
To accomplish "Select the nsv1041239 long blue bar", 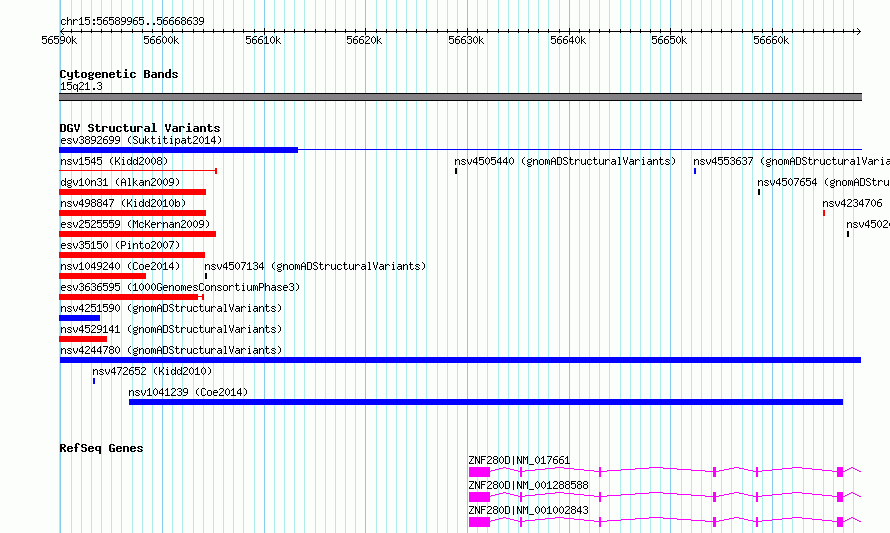I will coord(486,402).
